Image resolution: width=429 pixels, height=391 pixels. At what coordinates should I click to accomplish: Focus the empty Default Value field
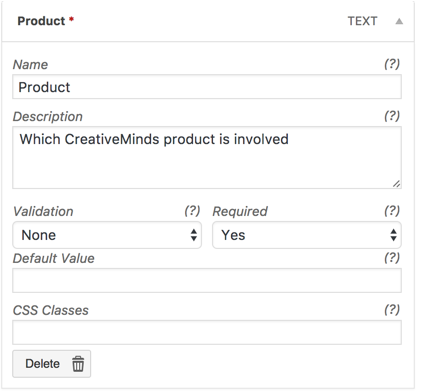207,281
